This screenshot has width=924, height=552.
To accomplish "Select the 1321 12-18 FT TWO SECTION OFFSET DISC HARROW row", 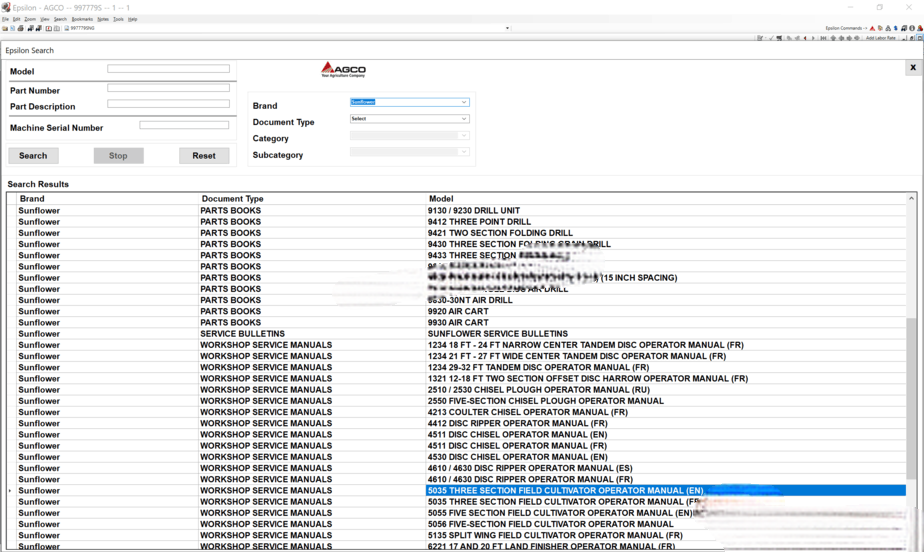I will pyautogui.click(x=461, y=378).
